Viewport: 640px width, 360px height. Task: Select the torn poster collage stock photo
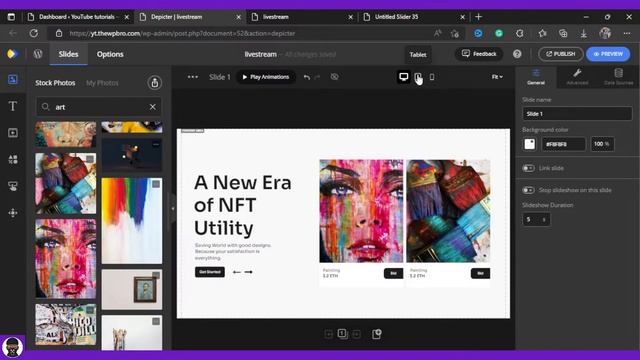click(66, 324)
